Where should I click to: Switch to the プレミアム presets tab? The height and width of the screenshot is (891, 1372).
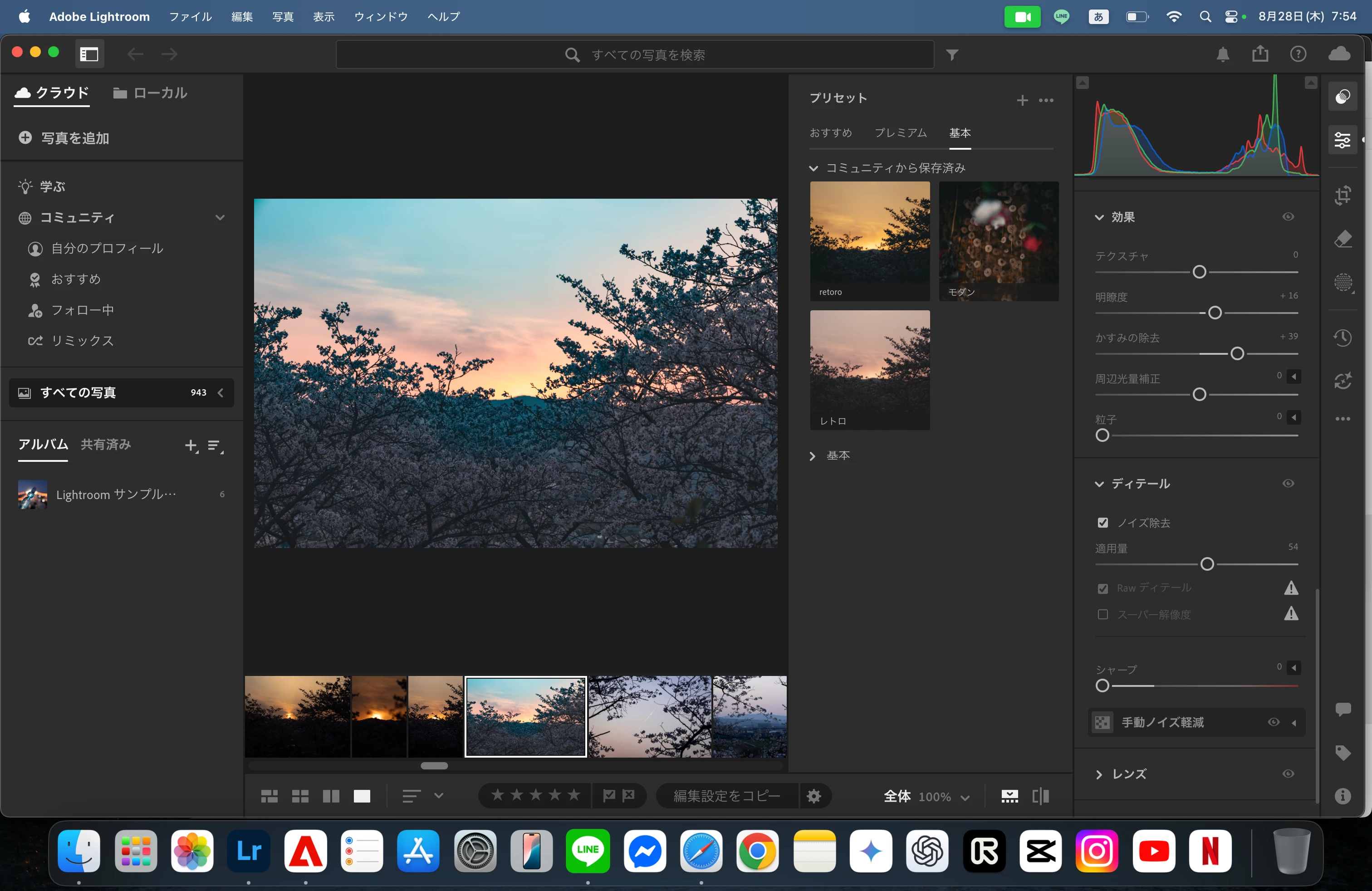pyautogui.click(x=901, y=133)
